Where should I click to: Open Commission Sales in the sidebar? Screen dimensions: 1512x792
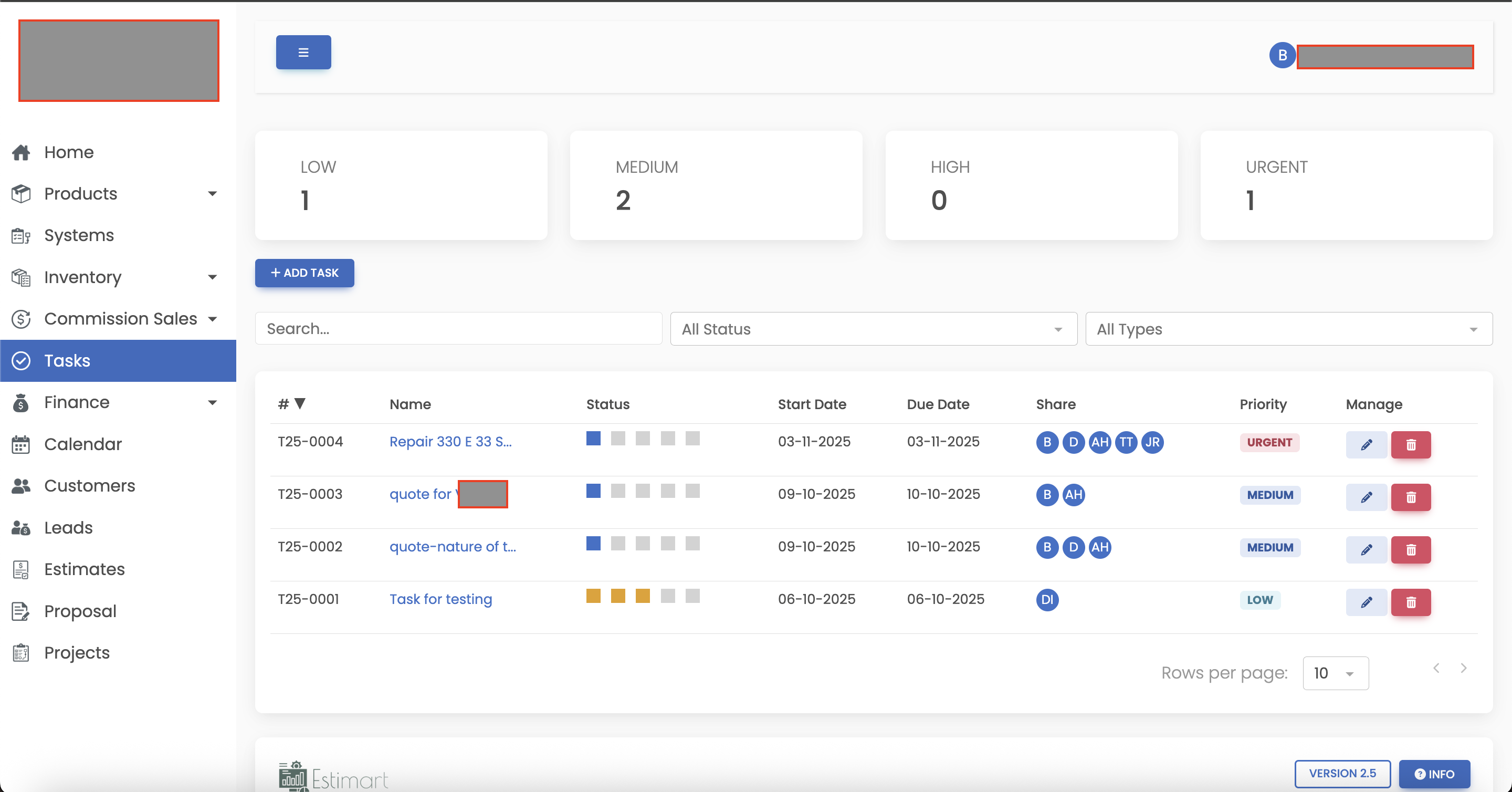(x=120, y=319)
